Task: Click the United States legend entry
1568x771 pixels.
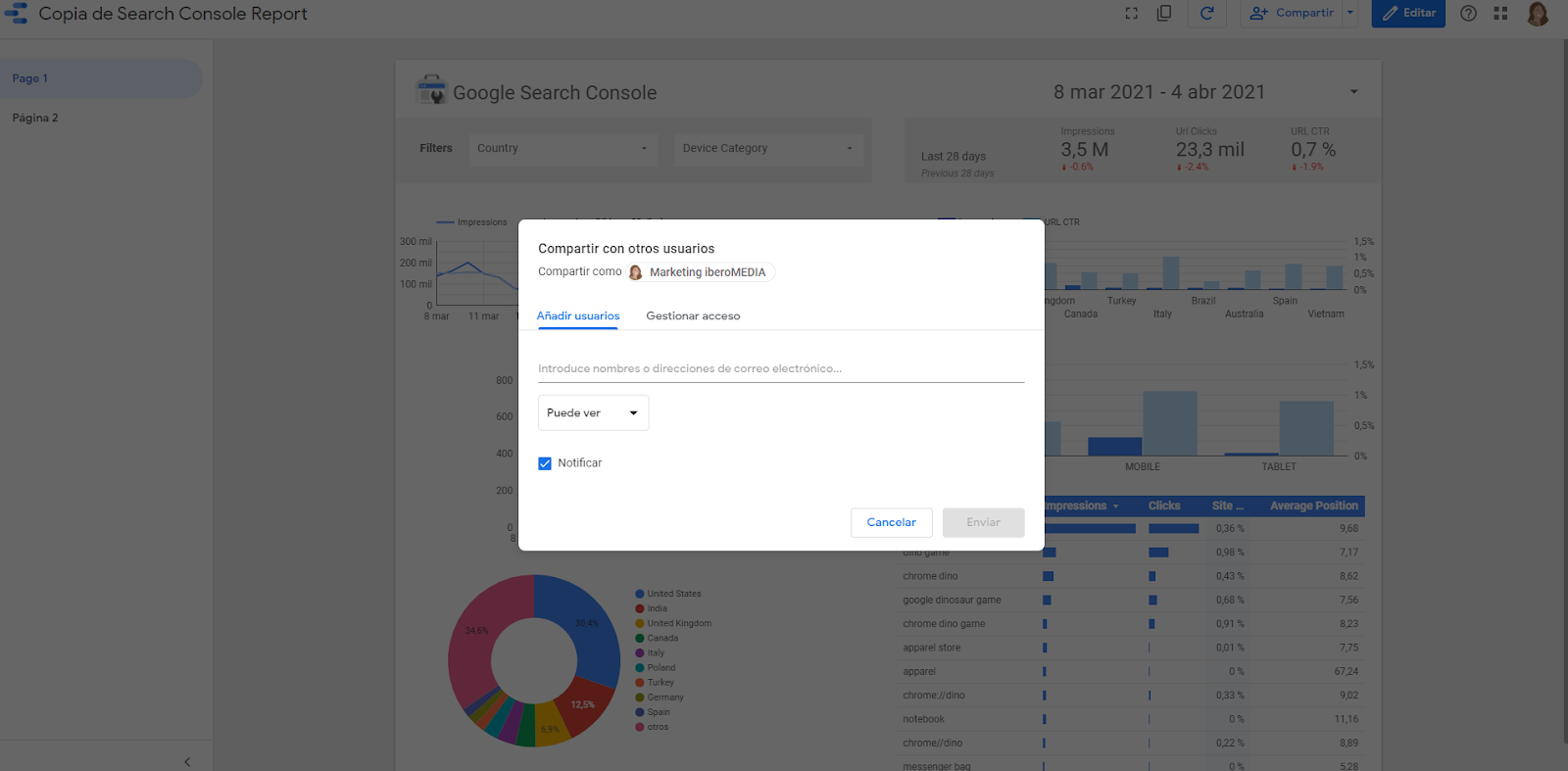Action: pos(668,594)
